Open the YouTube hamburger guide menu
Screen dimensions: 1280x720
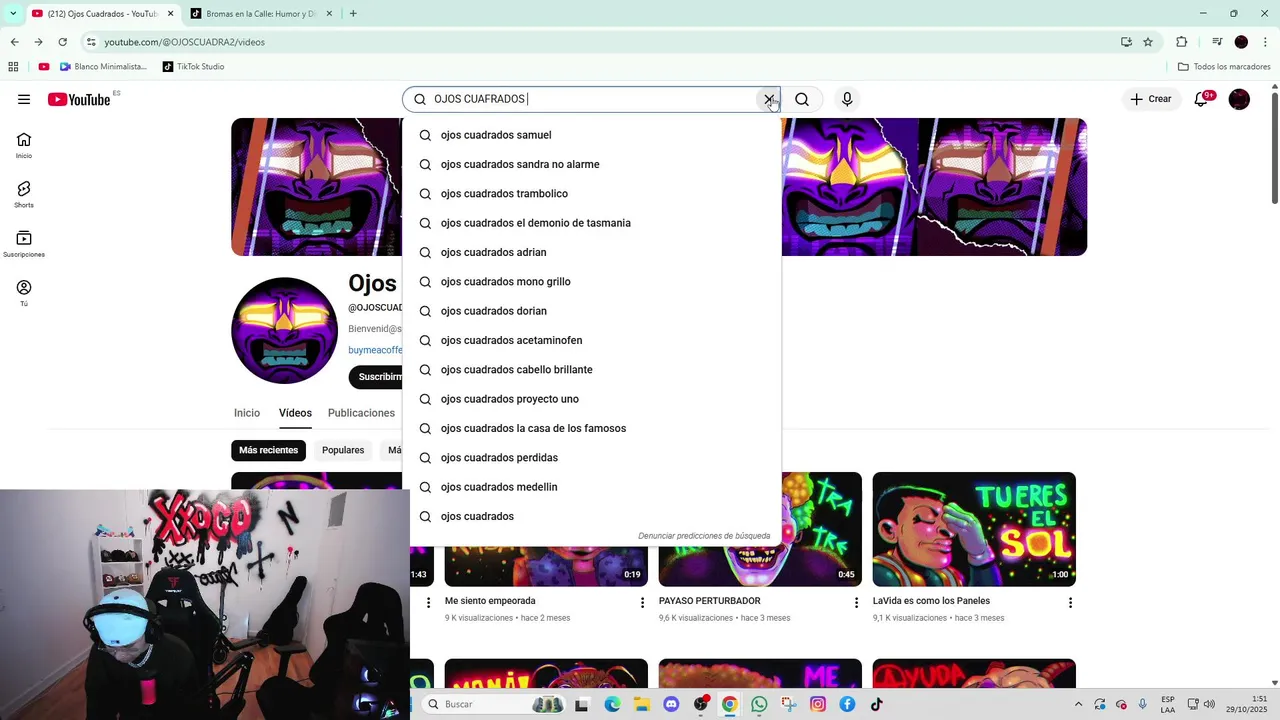24,99
